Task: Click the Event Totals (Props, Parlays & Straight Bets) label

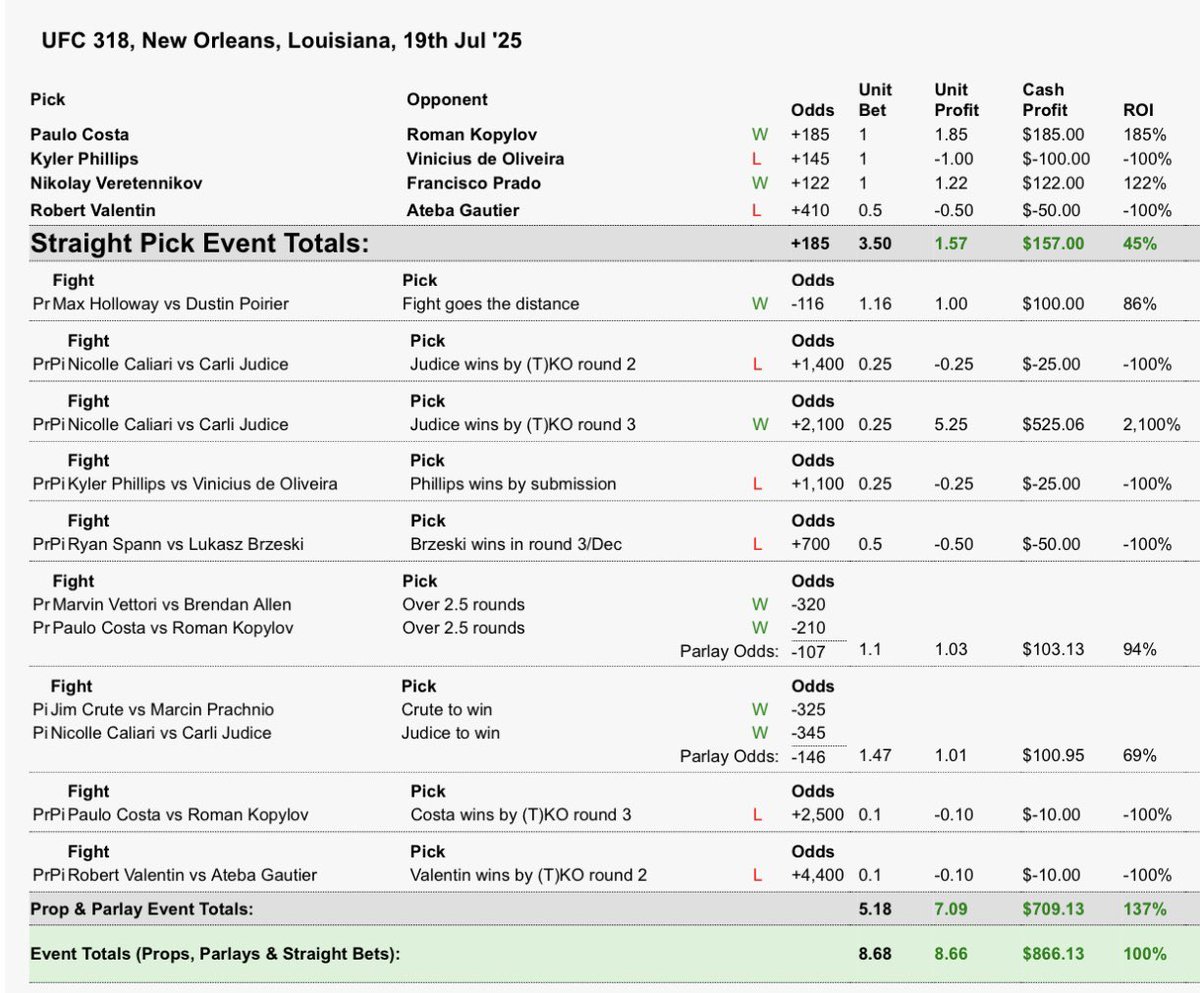Action: [215, 954]
